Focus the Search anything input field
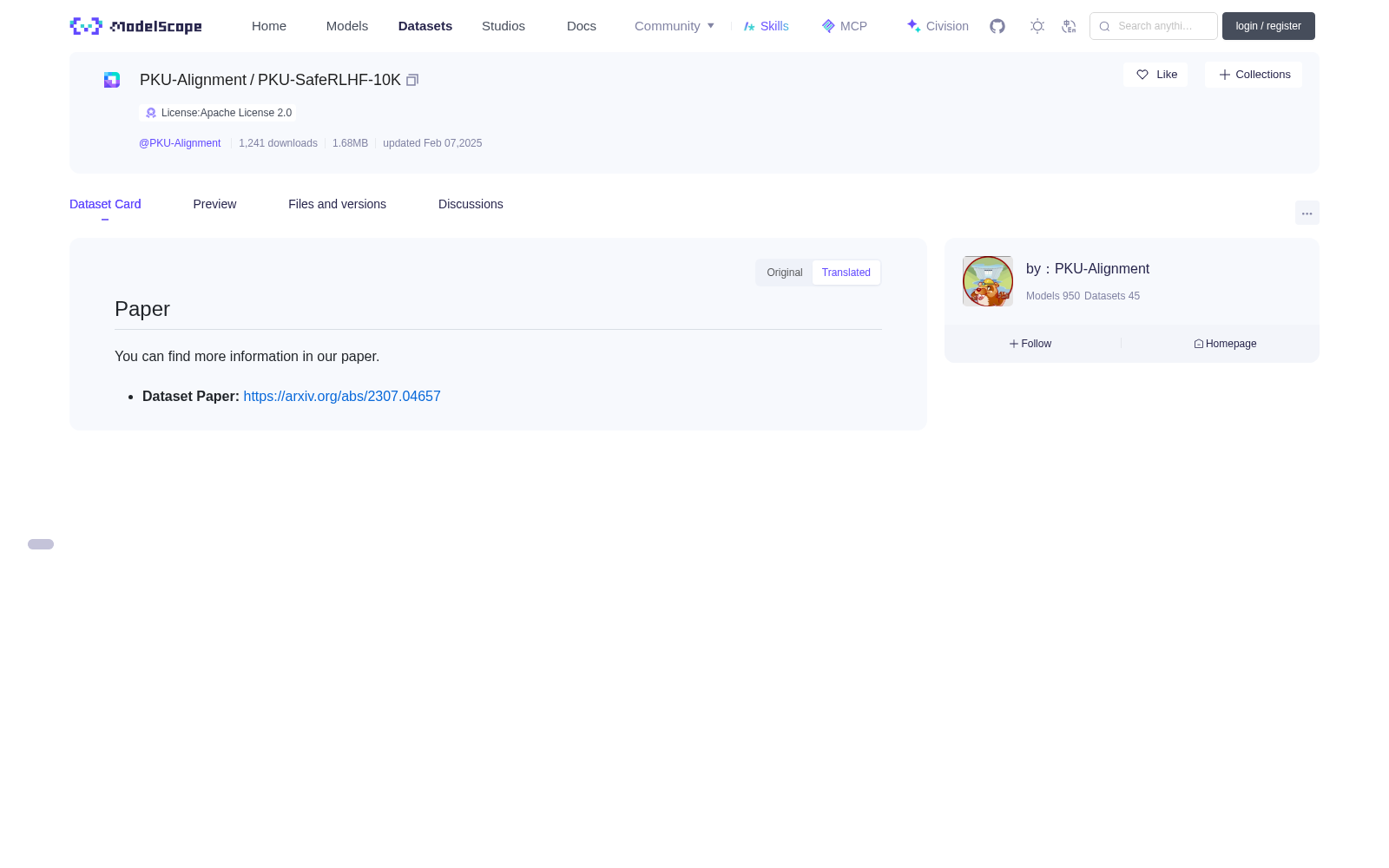The image size is (1389, 868). tap(1154, 26)
